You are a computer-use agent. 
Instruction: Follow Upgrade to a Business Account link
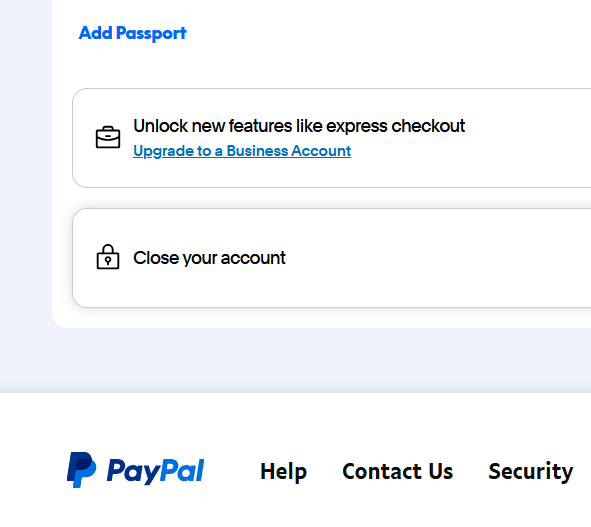coord(242,151)
